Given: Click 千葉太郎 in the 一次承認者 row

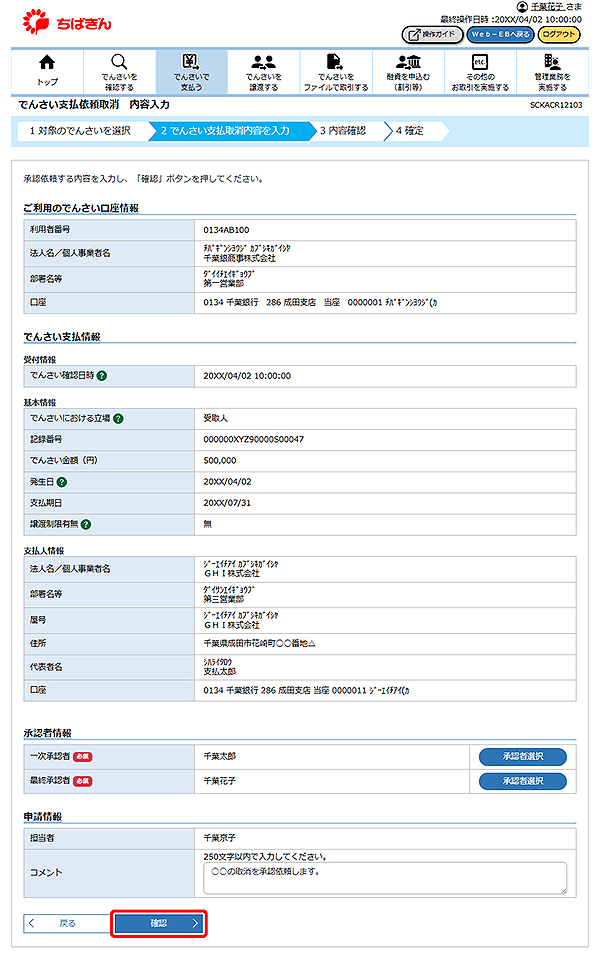Looking at the screenshot, I should click(x=220, y=757).
